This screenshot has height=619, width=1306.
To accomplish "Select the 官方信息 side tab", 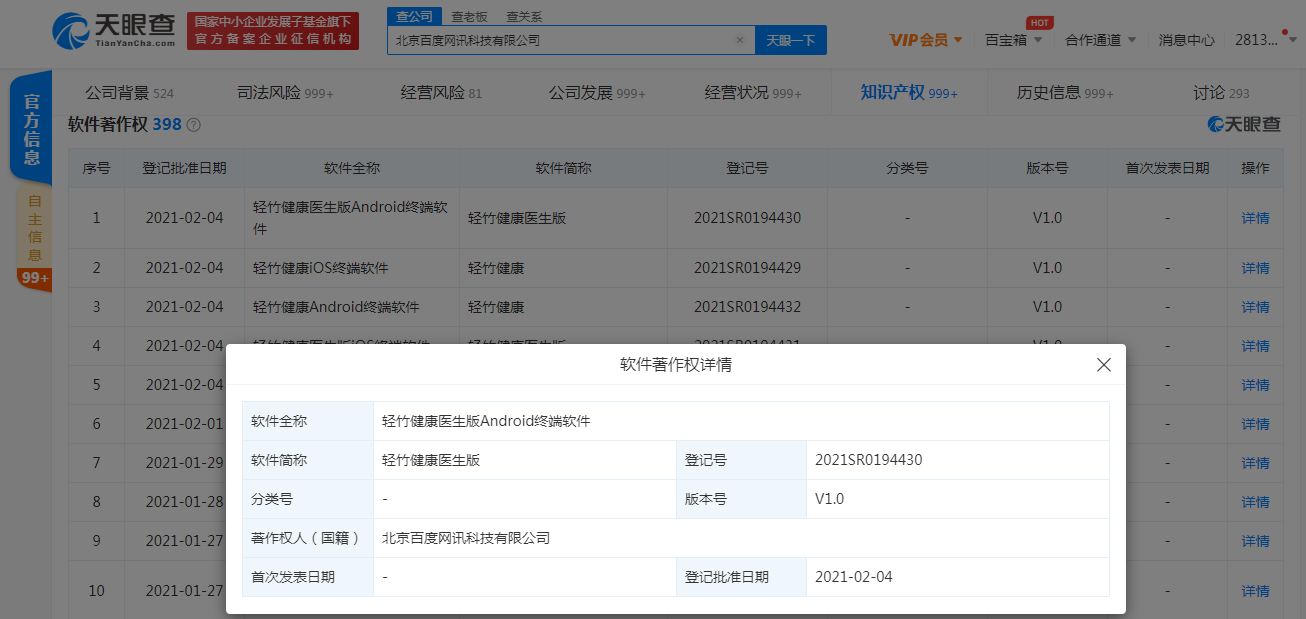I will [x=31, y=129].
